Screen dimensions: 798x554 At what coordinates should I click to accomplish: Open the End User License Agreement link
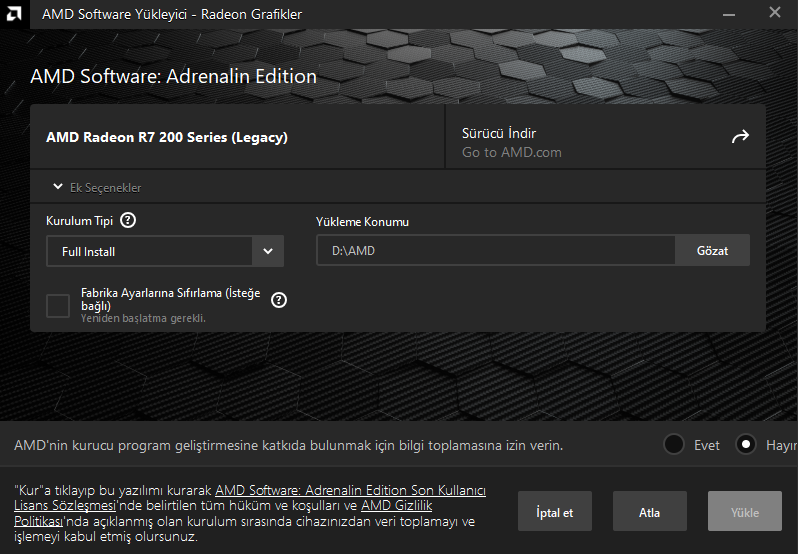(x=351, y=491)
